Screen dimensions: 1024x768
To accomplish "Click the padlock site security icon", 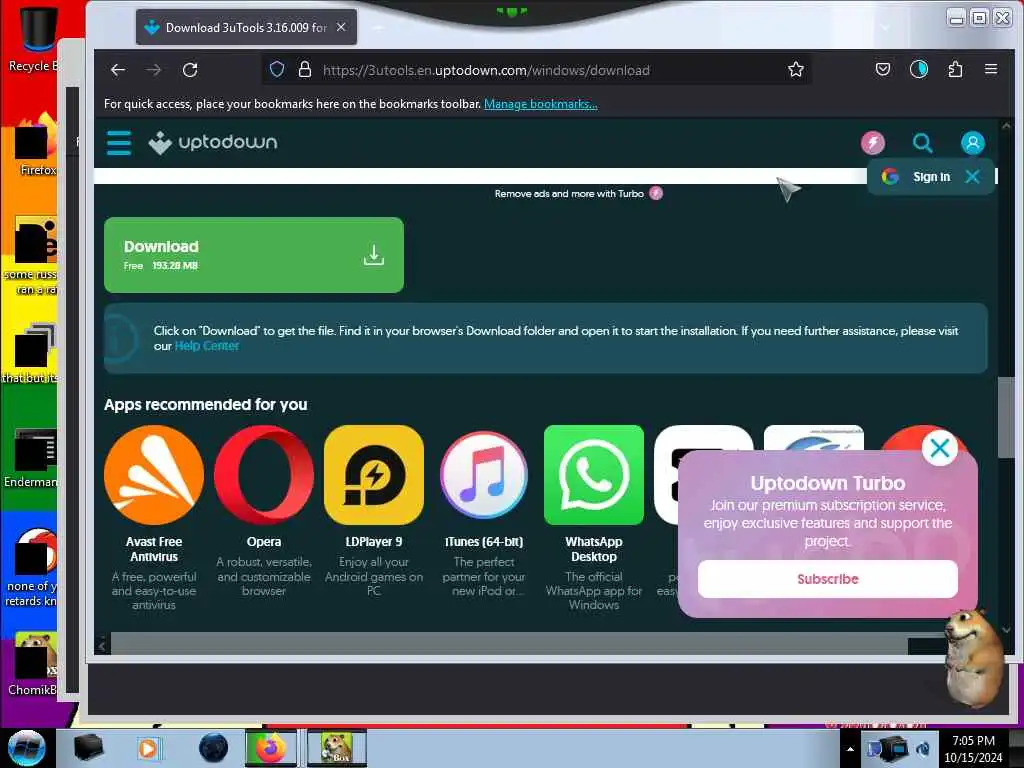I will pos(304,69).
